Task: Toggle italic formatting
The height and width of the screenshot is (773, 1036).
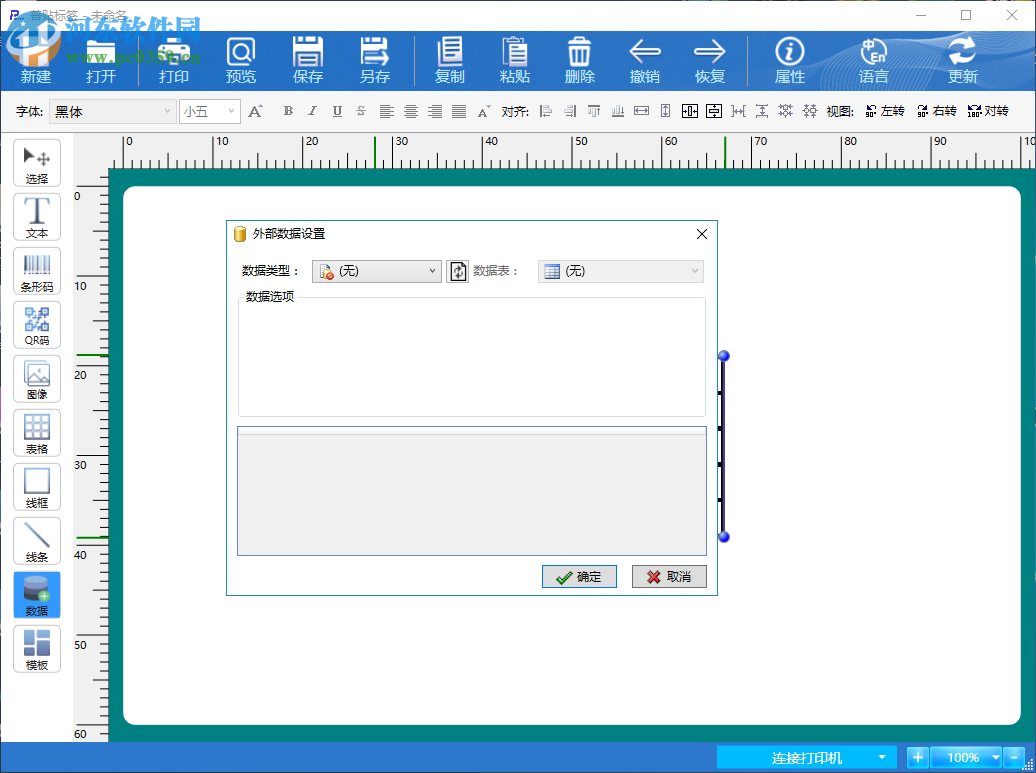Action: [312, 111]
